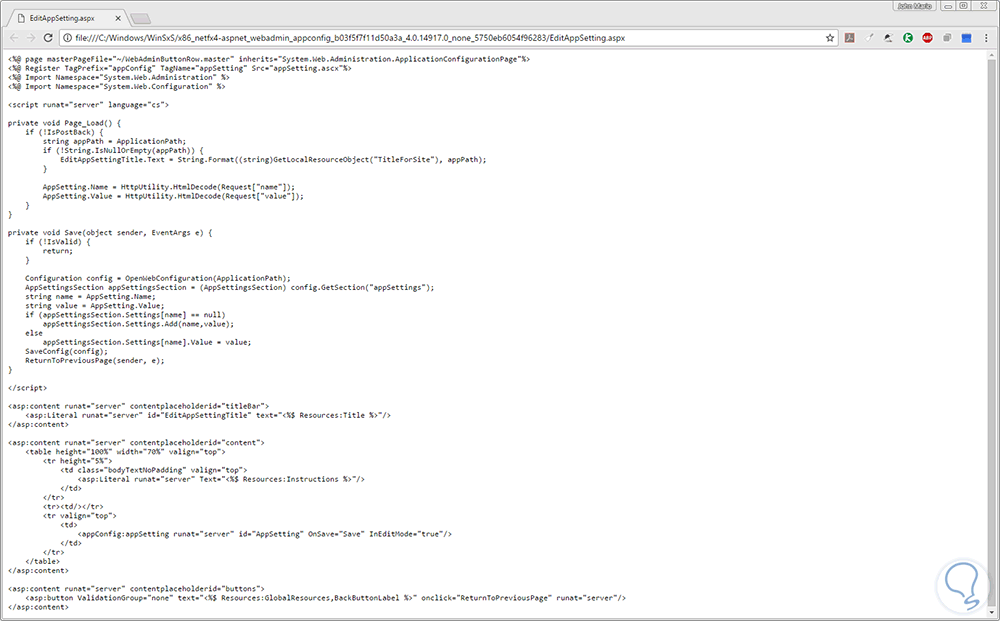Click the 'asp:button ValidationGroup="none"' line
The image size is (1000, 621).
tap(325, 598)
